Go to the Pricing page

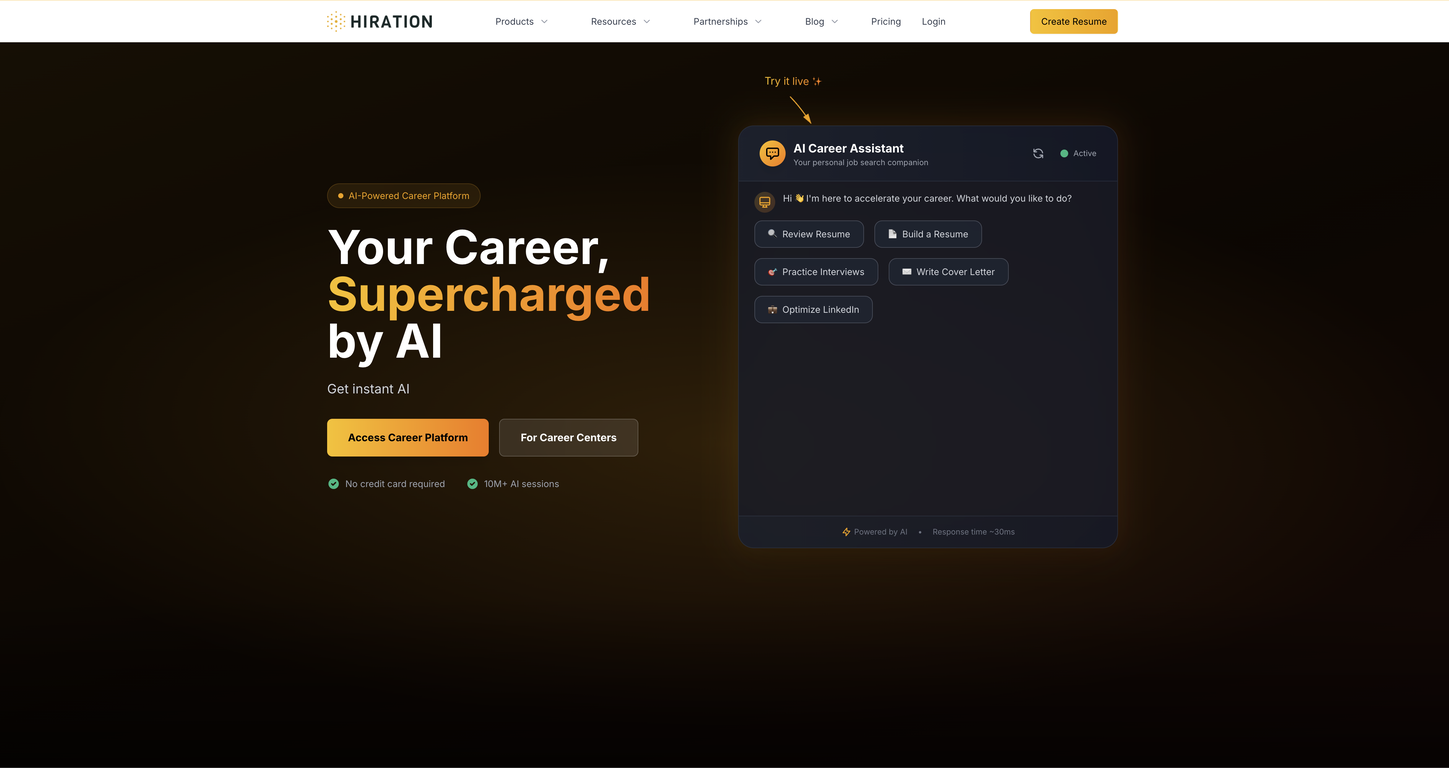click(886, 21)
